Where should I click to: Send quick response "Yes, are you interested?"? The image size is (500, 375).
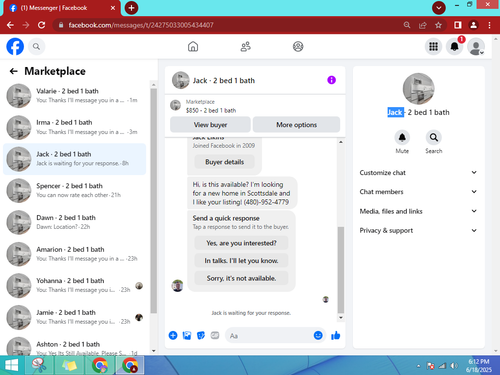pos(241,243)
